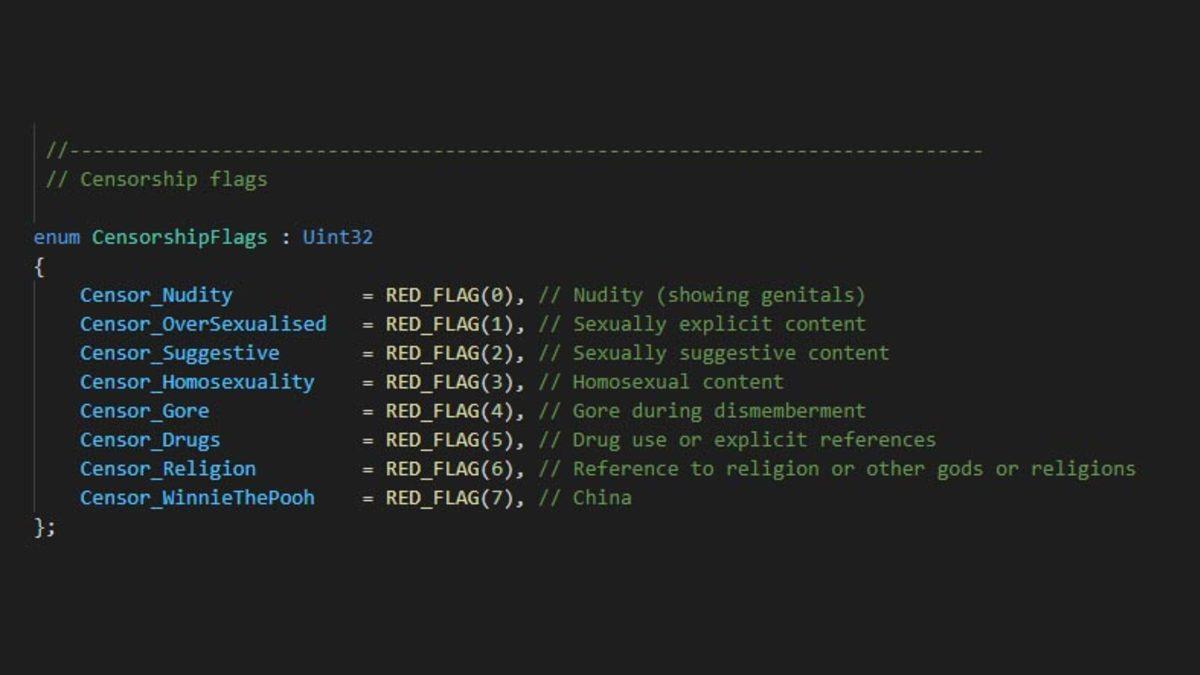
Task: Select the Censor_Gore enum entry
Action: pos(145,411)
